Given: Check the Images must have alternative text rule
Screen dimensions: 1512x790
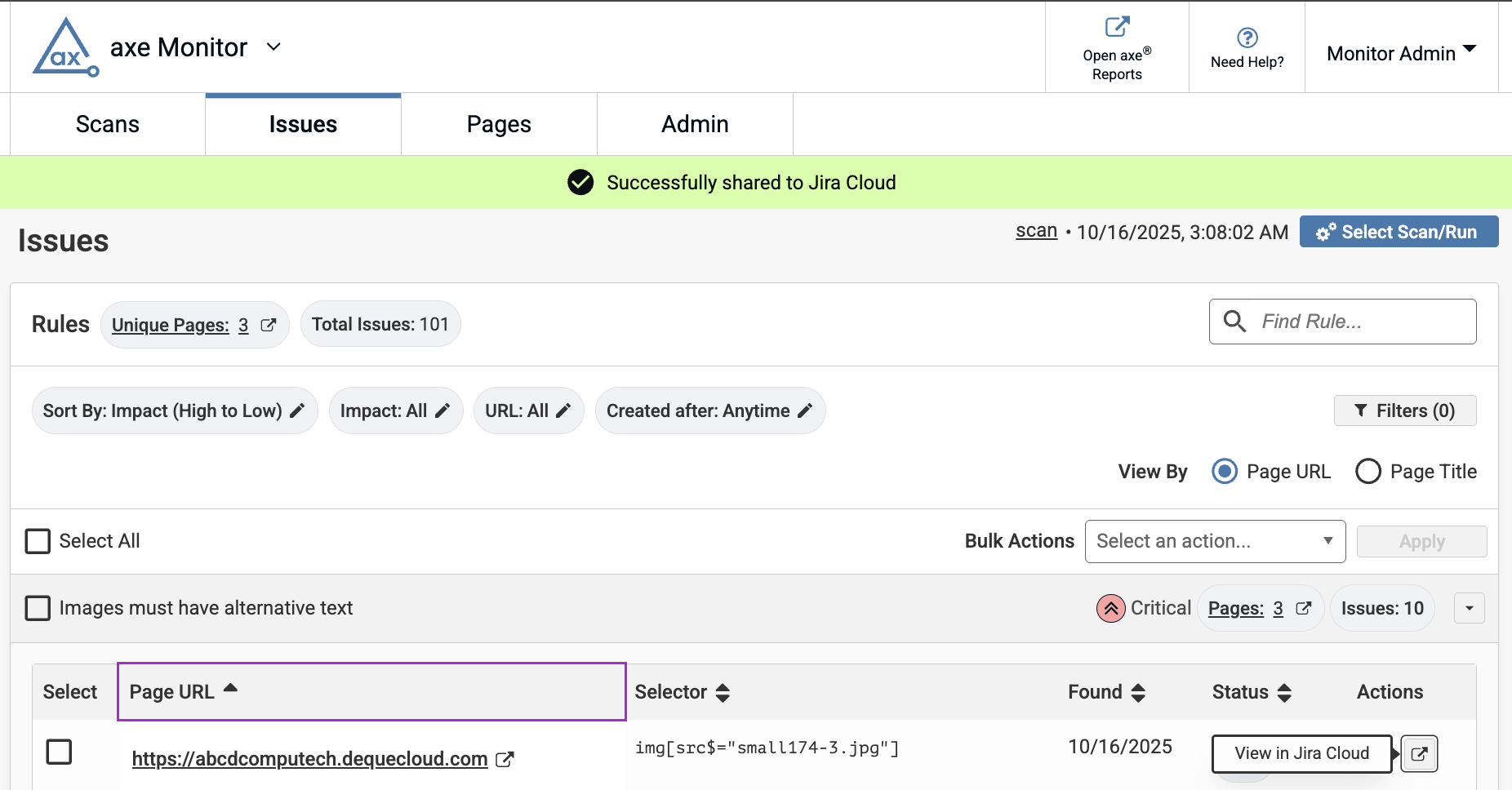Looking at the screenshot, I should 38,608.
